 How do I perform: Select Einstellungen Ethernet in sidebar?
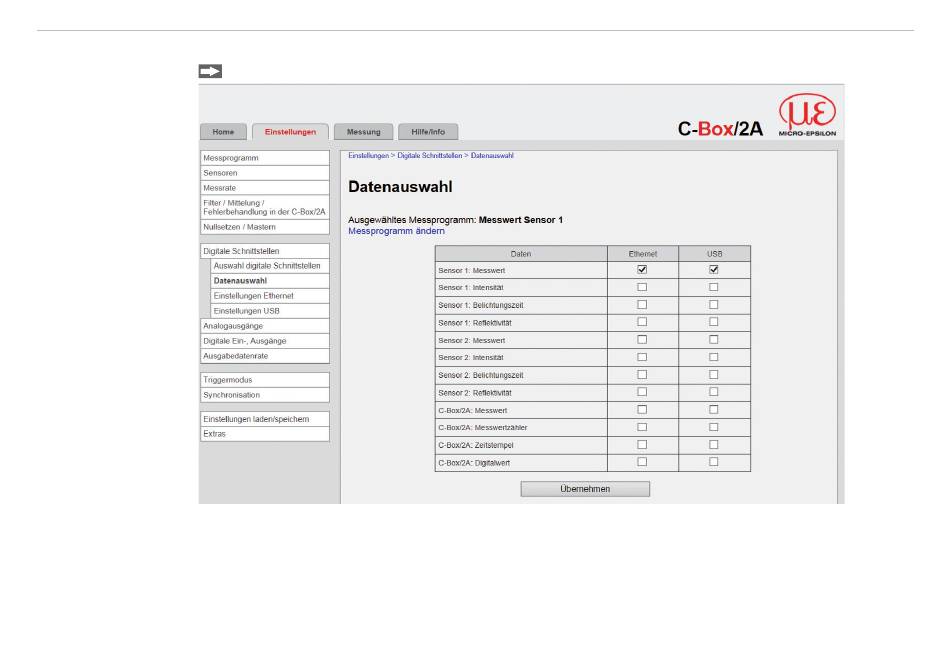click(254, 296)
